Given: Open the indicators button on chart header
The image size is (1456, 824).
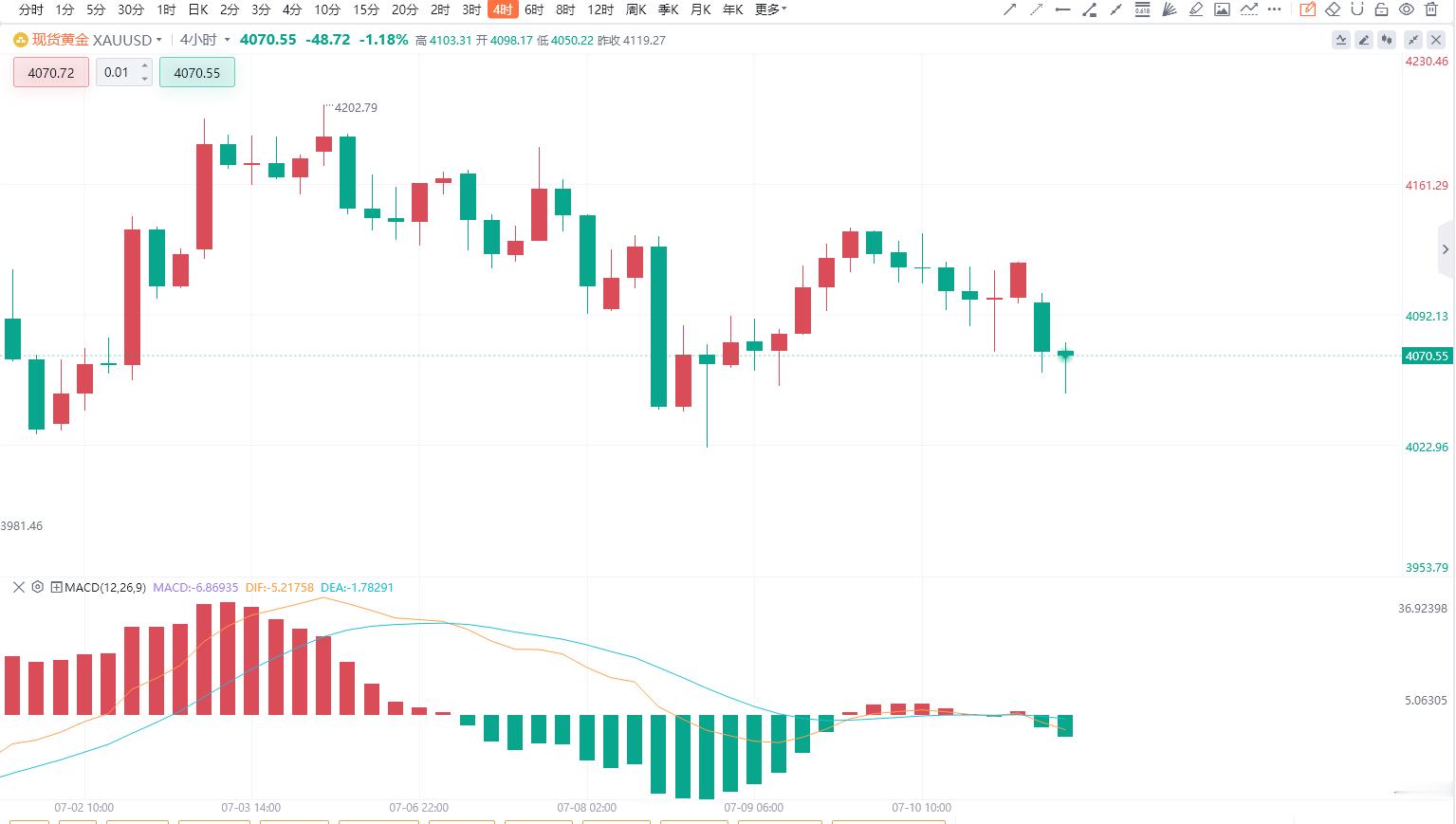Looking at the screenshot, I should (1341, 40).
